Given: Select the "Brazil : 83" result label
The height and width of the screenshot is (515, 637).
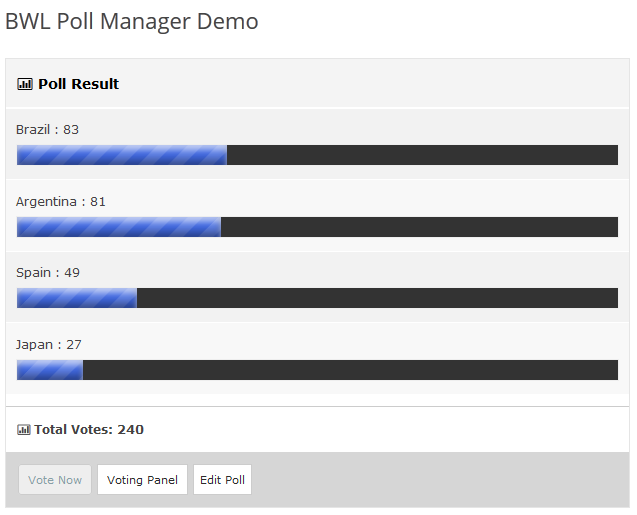Looking at the screenshot, I should pos(47,130).
